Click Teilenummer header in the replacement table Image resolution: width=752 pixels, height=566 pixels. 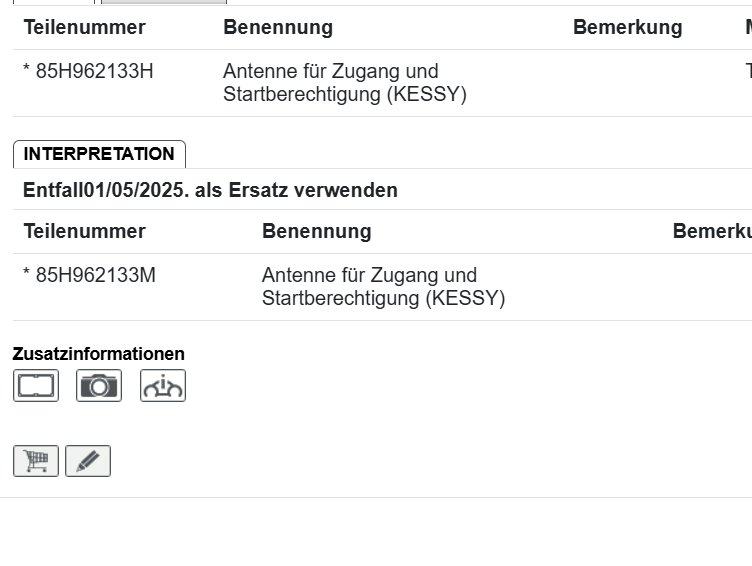coord(84,232)
